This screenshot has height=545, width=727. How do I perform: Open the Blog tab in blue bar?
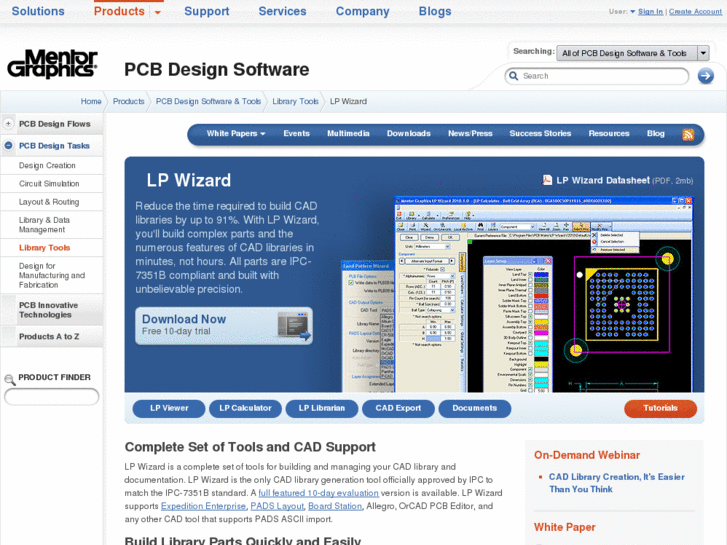click(656, 134)
